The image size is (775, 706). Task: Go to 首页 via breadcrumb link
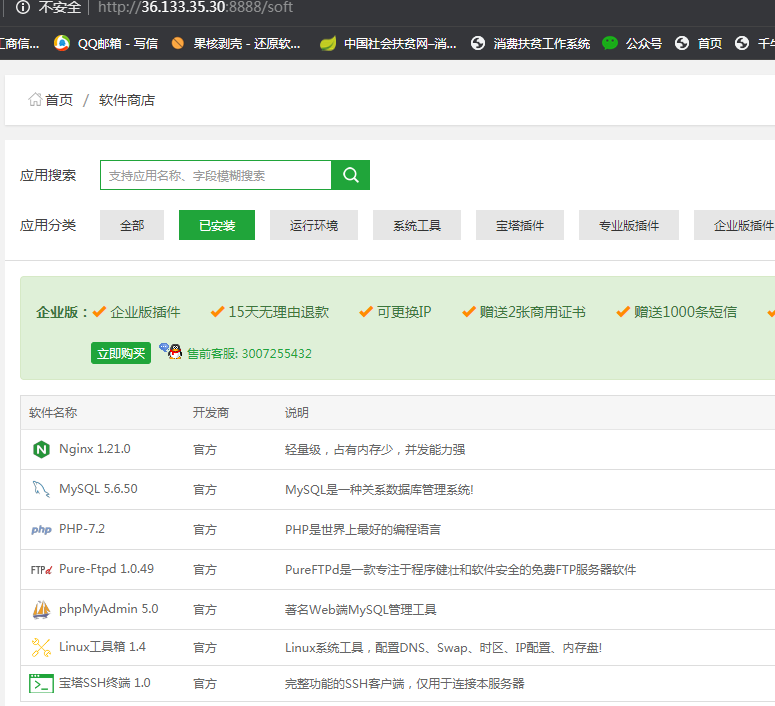pos(59,100)
